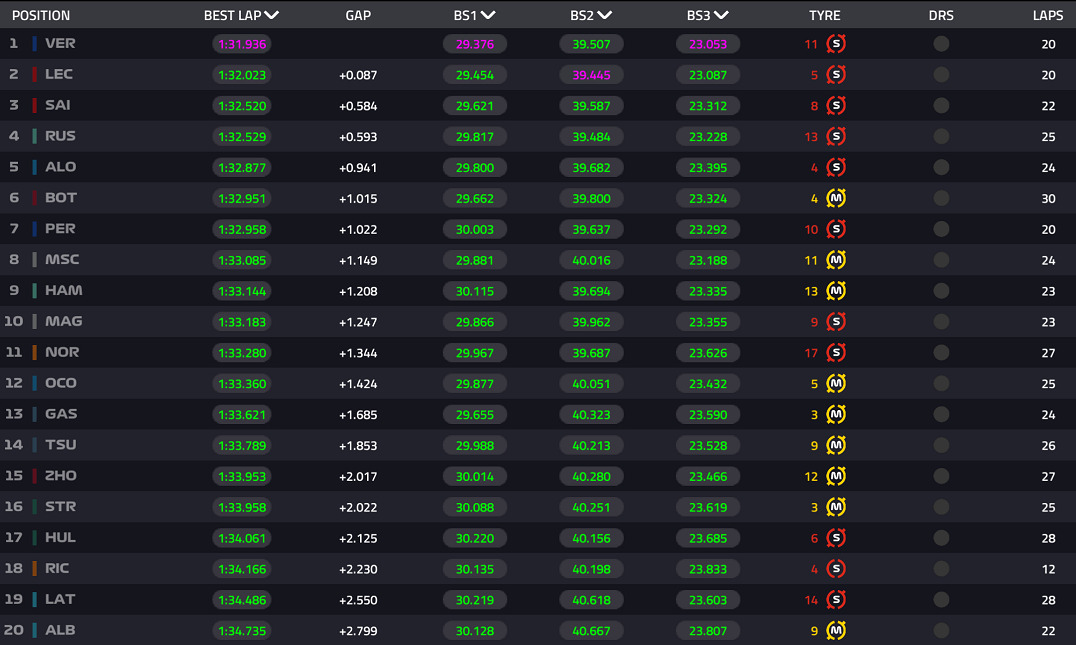Click the team color bar beside NOR
The height and width of the screenshot is (645, 1076).
[x=34, y=353]
